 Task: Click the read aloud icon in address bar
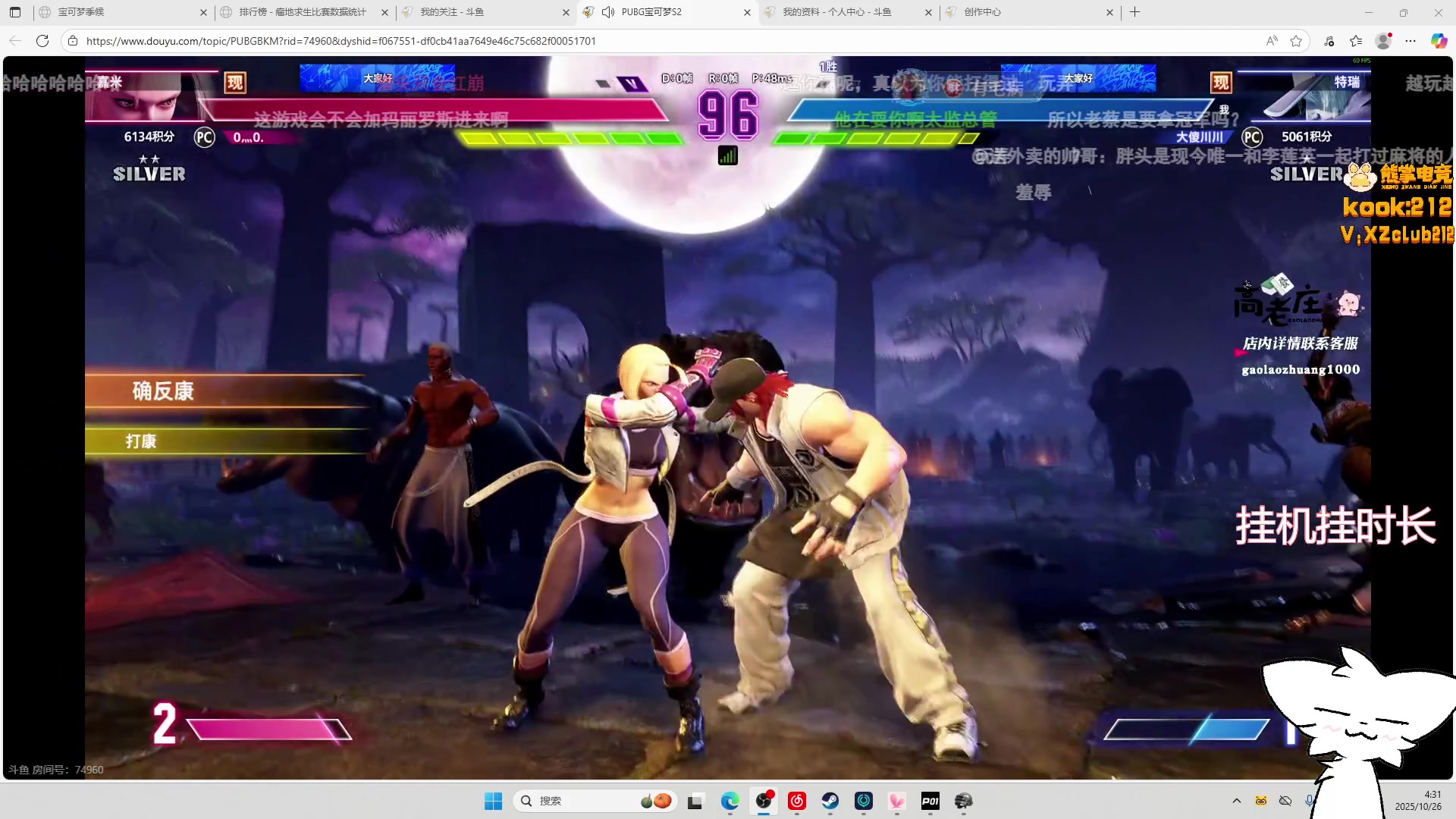click(x=1272, y=41)
